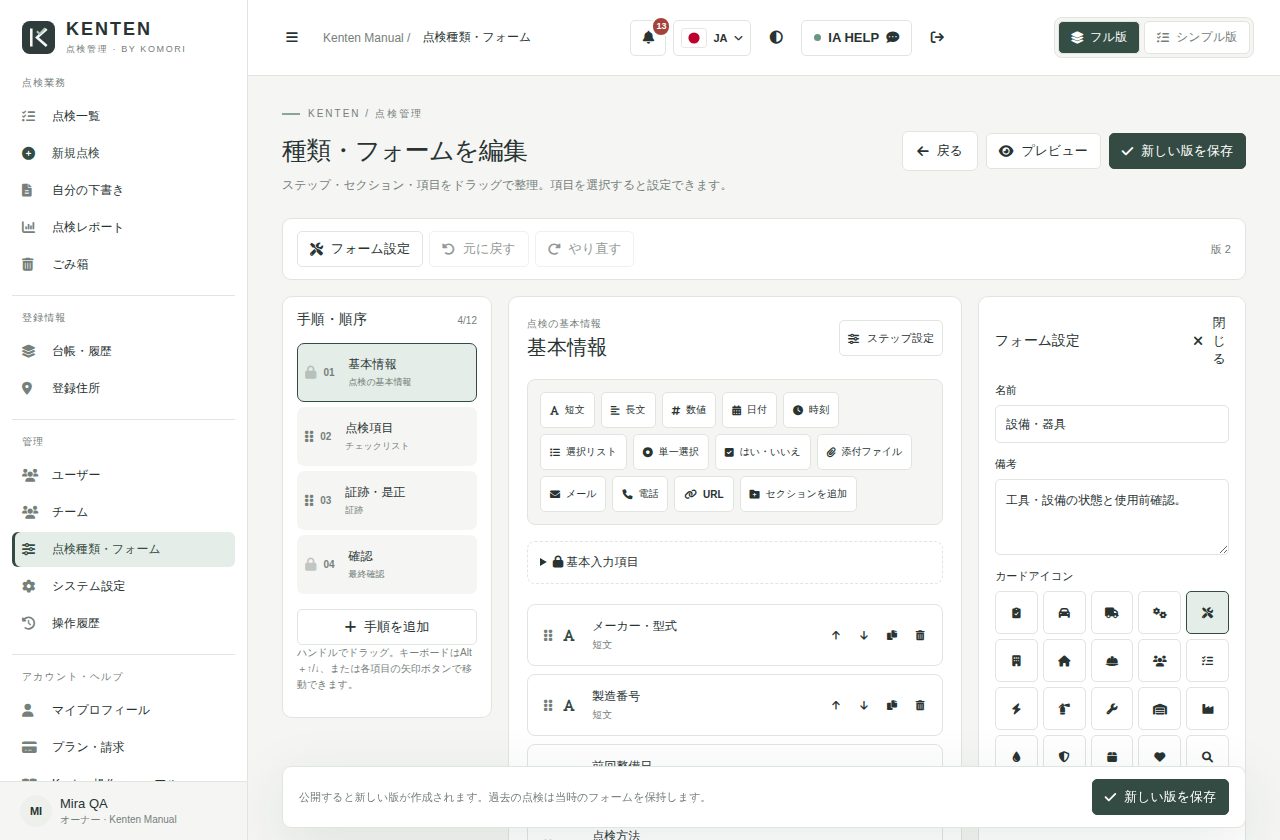Image resolution: width=1280 pixels, height=840 pixels.
Task: Delete the メーカー・型式 field
Action: pos(920,635)
